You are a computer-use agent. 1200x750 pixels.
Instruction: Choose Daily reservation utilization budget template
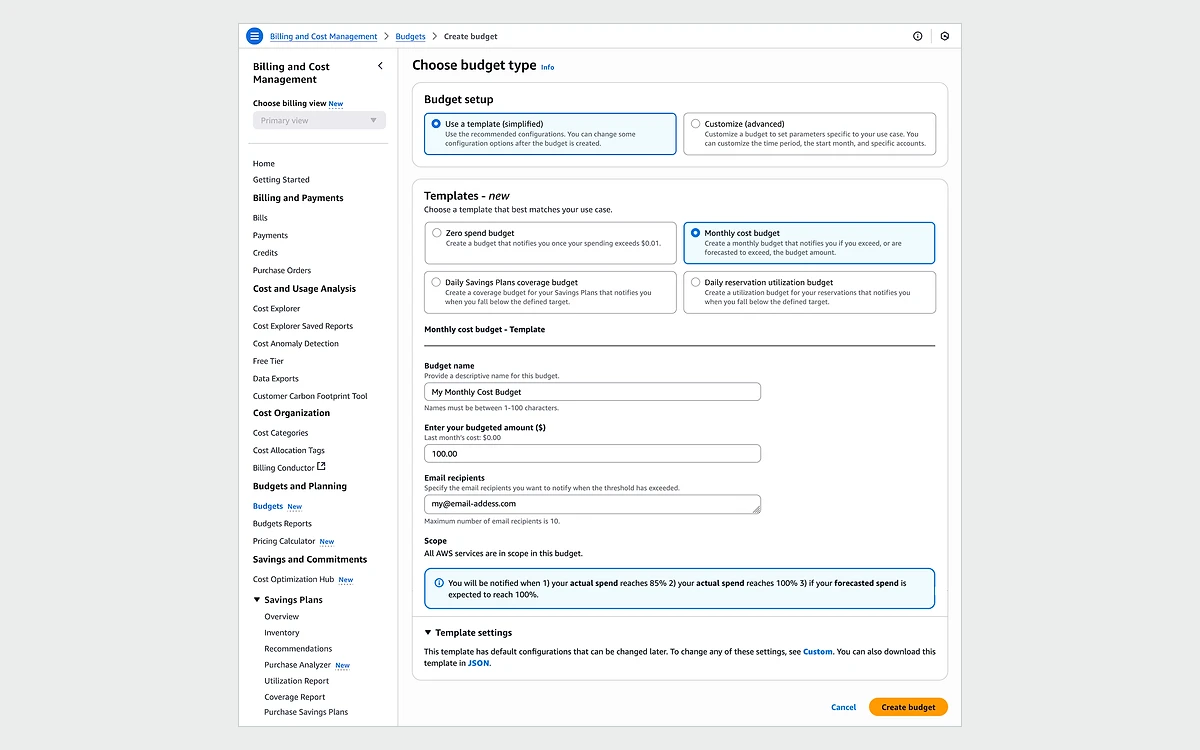(x=809, y=292)
